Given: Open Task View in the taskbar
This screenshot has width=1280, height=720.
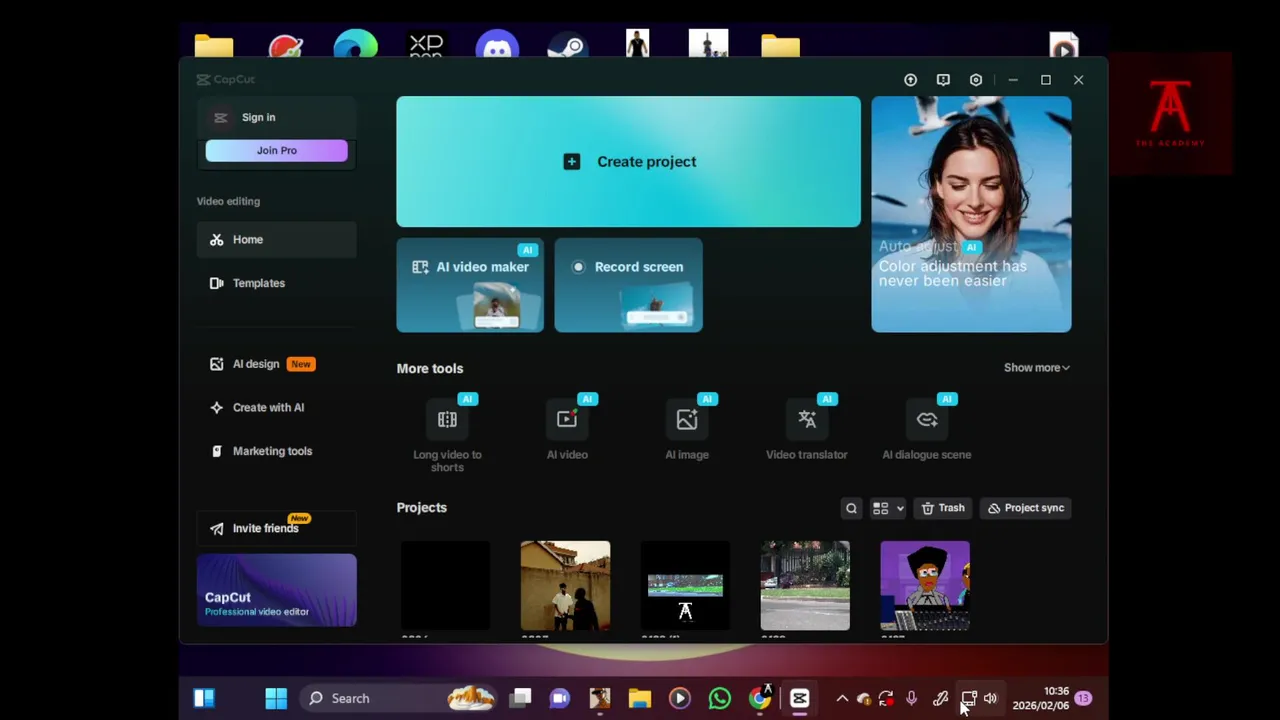Looking at the screenshot, I should tap(521, 698).
